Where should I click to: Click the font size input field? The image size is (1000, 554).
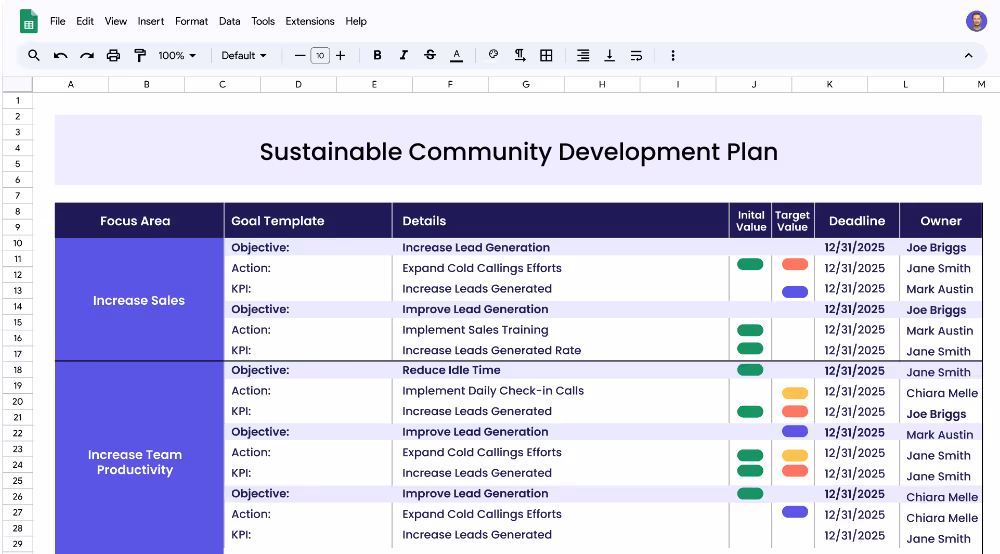coord(320,56)
